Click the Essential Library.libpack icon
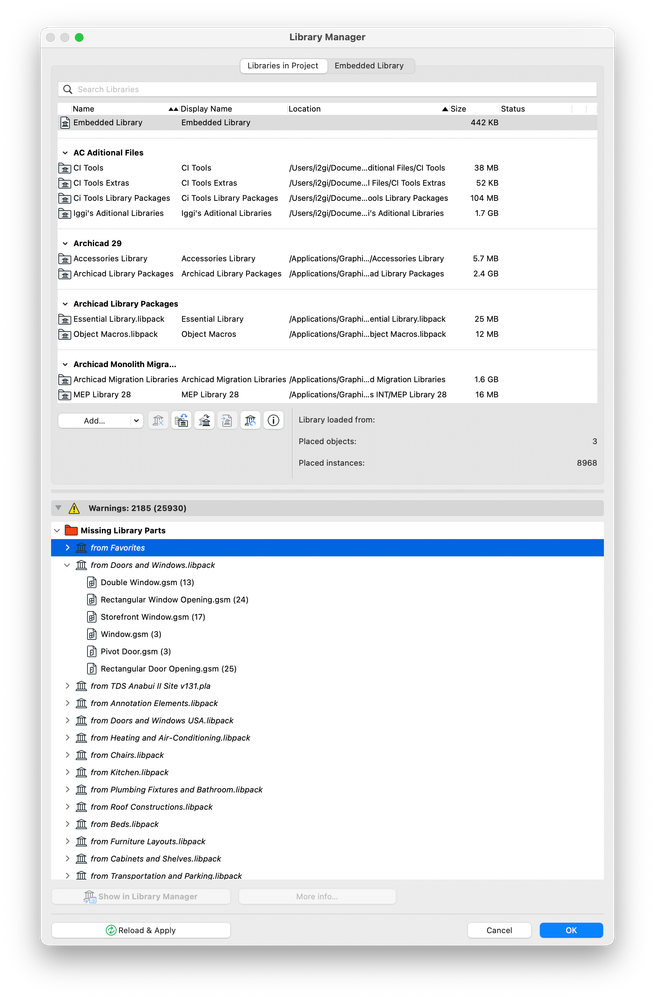Image resolution: width=655 pixels, height=999 pixels. [64, 319]
